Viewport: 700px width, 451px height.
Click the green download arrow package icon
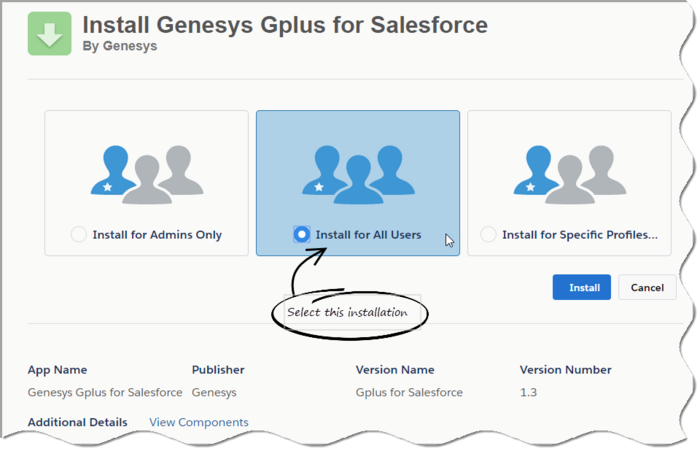coord(50,33)
